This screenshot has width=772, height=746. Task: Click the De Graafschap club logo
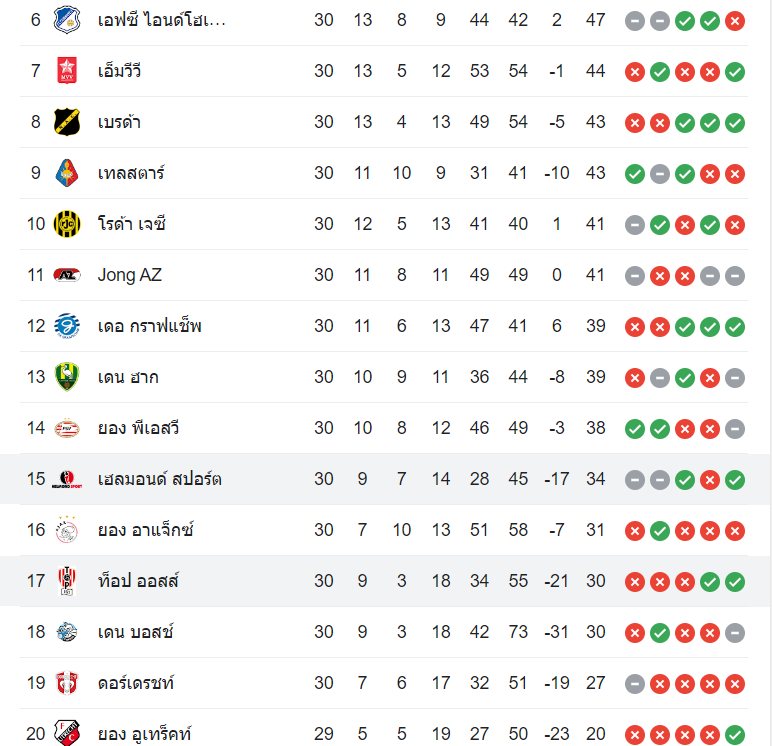coord(65,326)
